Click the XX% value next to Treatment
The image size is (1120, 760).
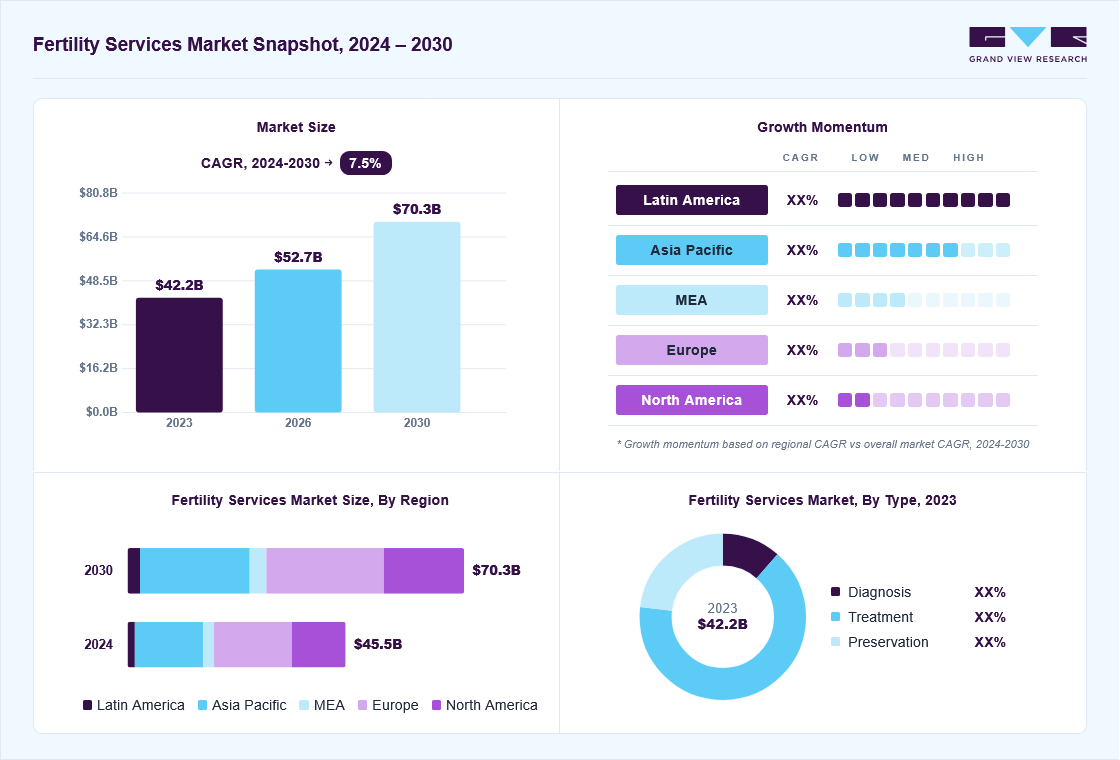tap(990, 616)
